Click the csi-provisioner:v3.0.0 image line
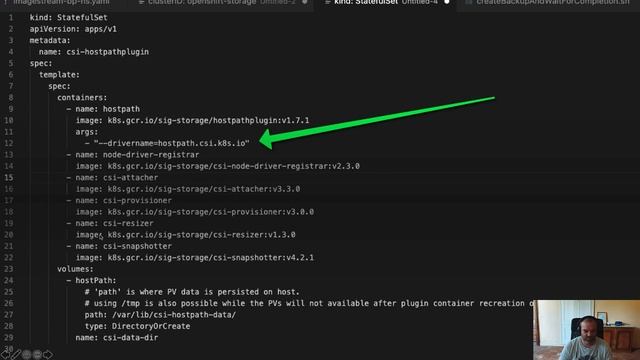The width and height of the screenshot is (640, 360). tap(195, 212)
